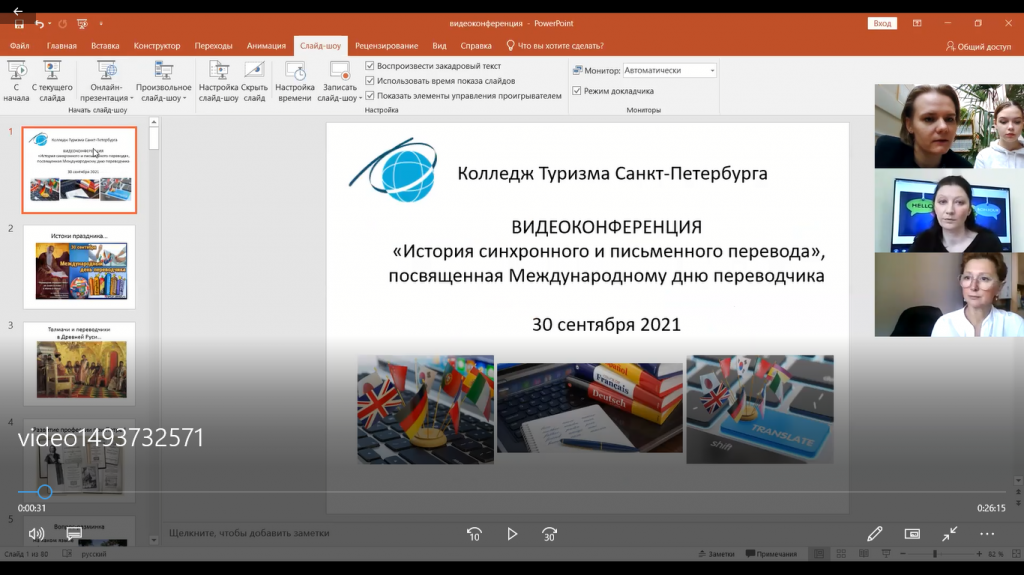The width and height of the screenshot is (1024, 575).
Task: Select slide 2 'Истоки праздника' thumbnail
Action: [x=80, y=267]
